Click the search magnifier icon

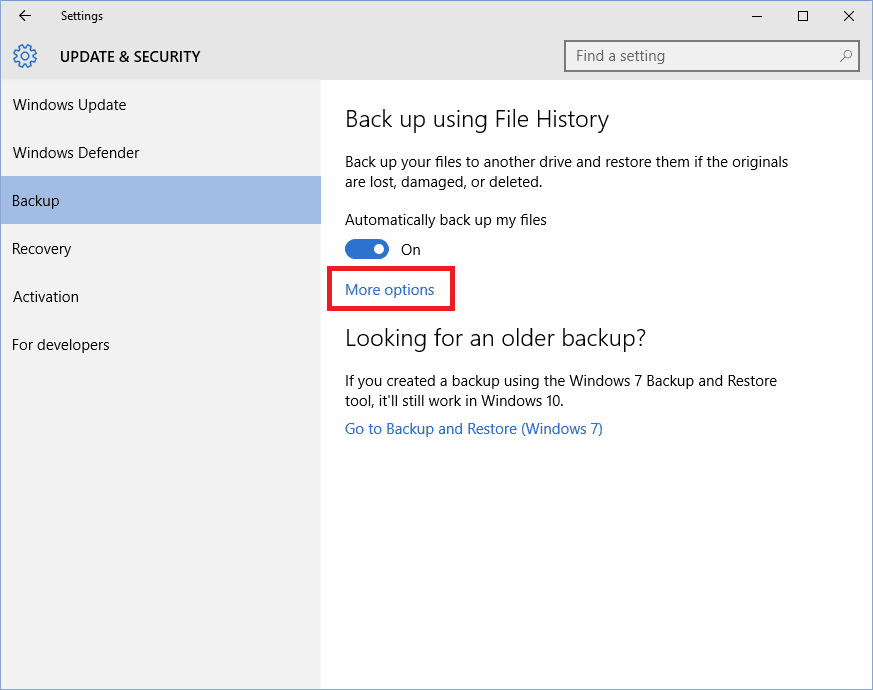(846, 56)
